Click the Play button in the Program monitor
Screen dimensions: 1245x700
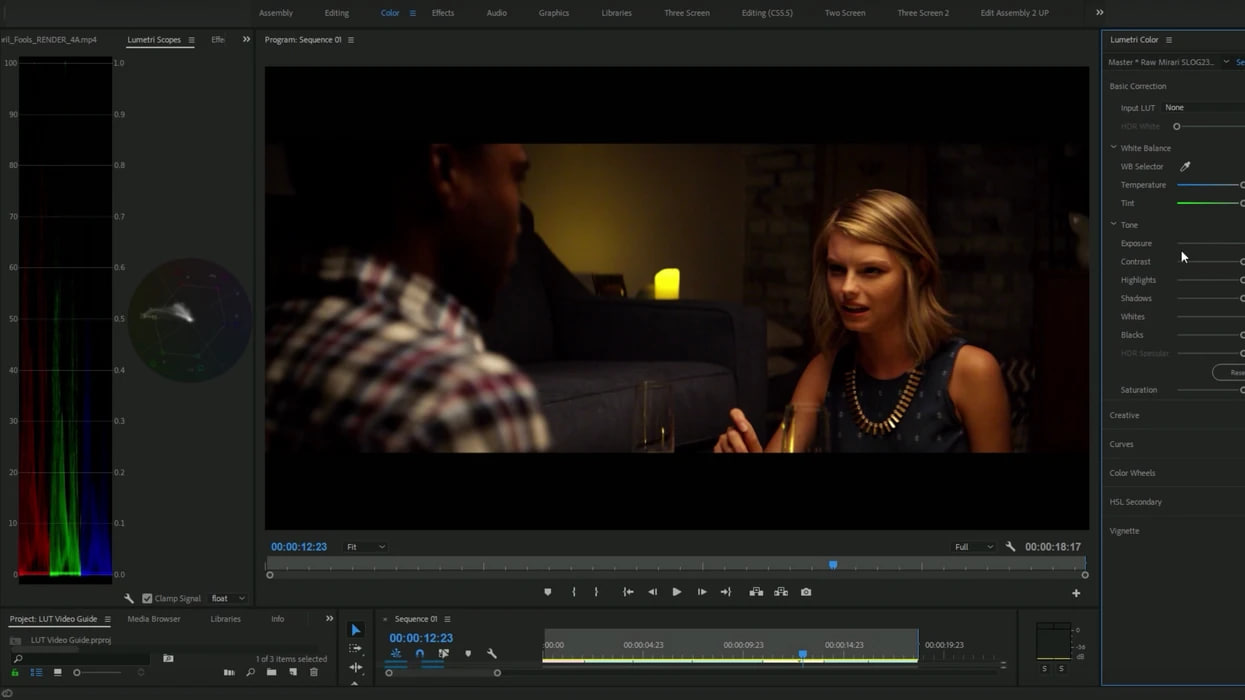tap(676, 591)
